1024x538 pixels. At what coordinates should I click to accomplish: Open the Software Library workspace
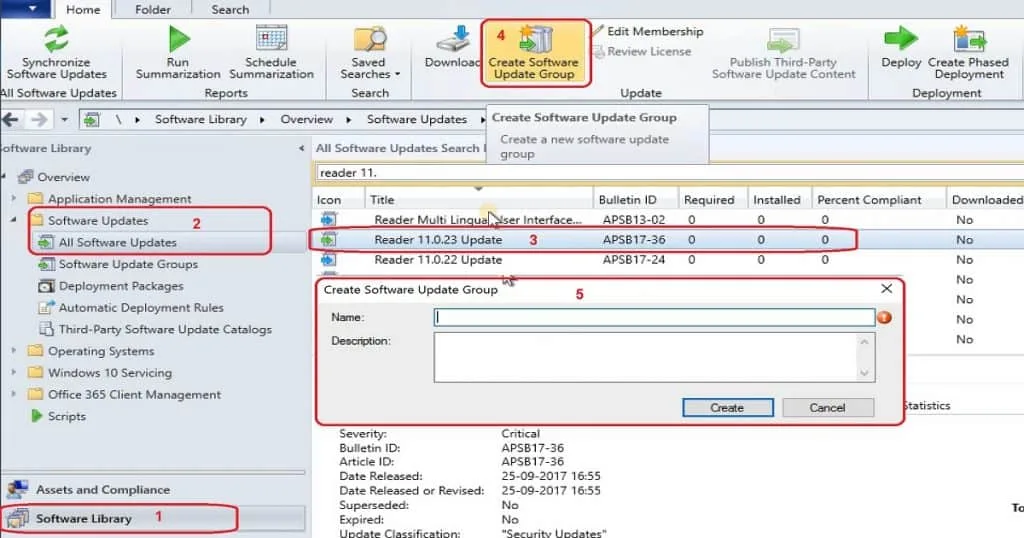click(84, 518)
